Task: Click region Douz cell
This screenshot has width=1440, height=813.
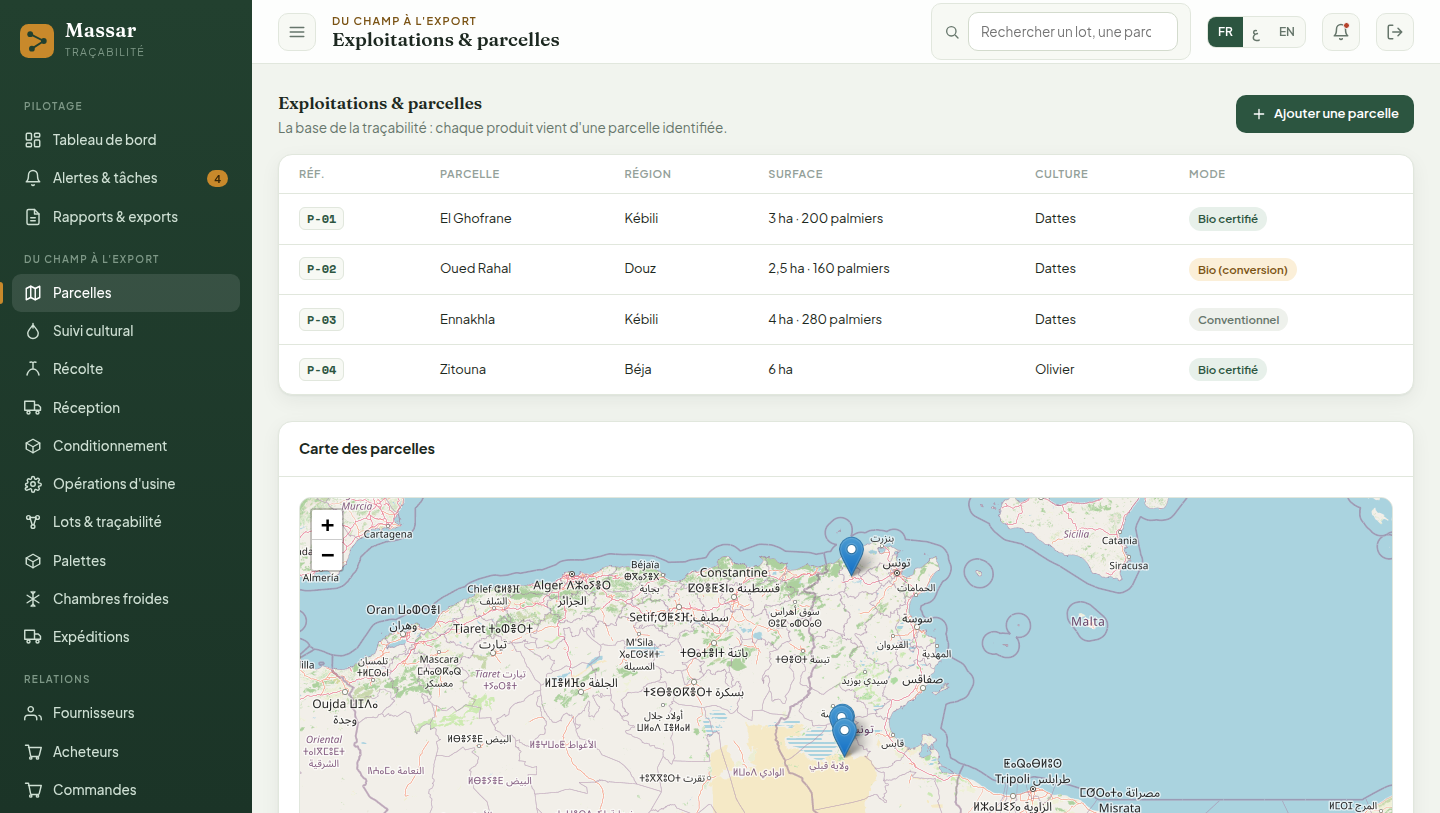Action: tap(640, 268)
